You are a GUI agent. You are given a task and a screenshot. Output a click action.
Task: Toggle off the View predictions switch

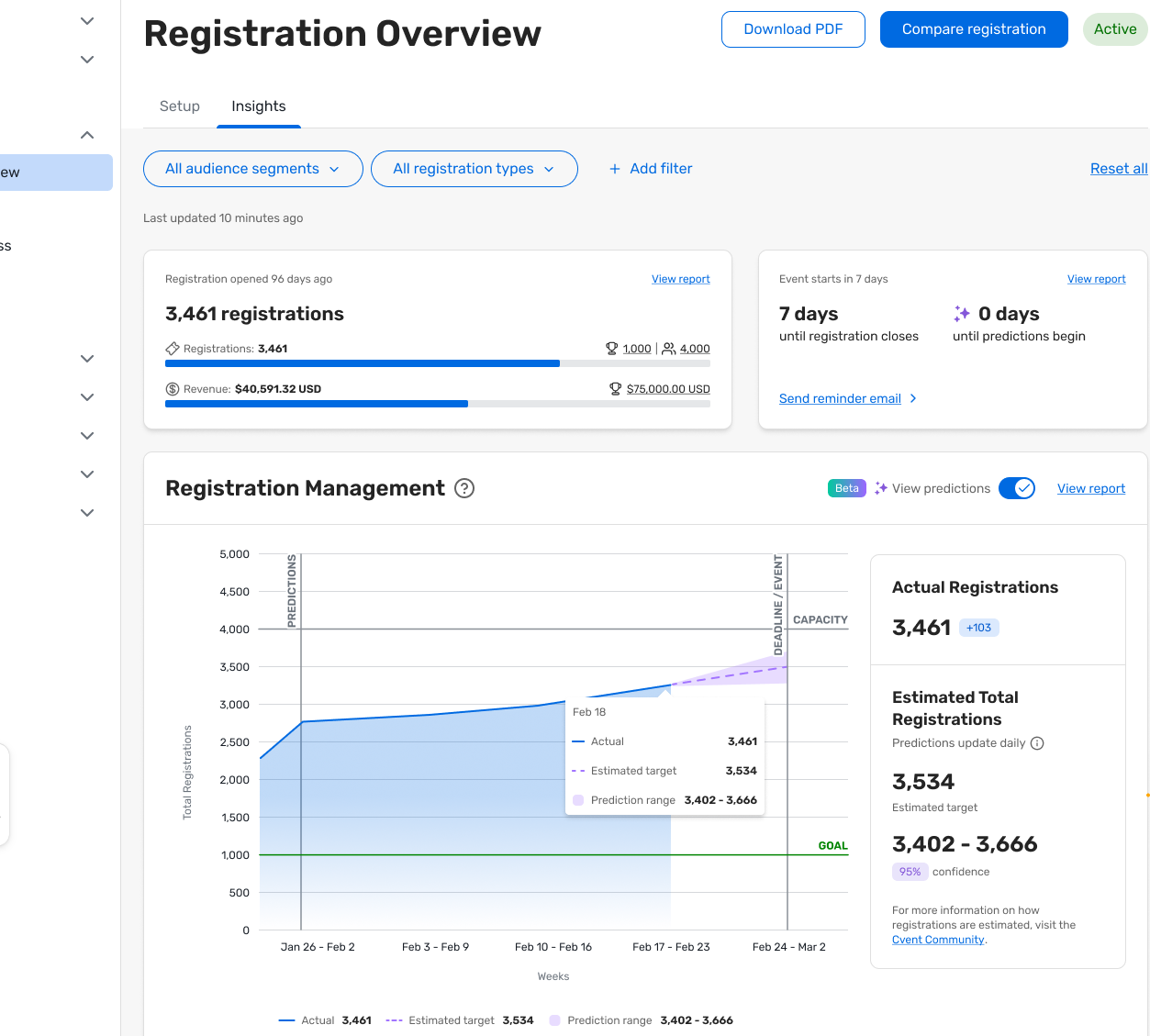click(x=1017, y=488)
